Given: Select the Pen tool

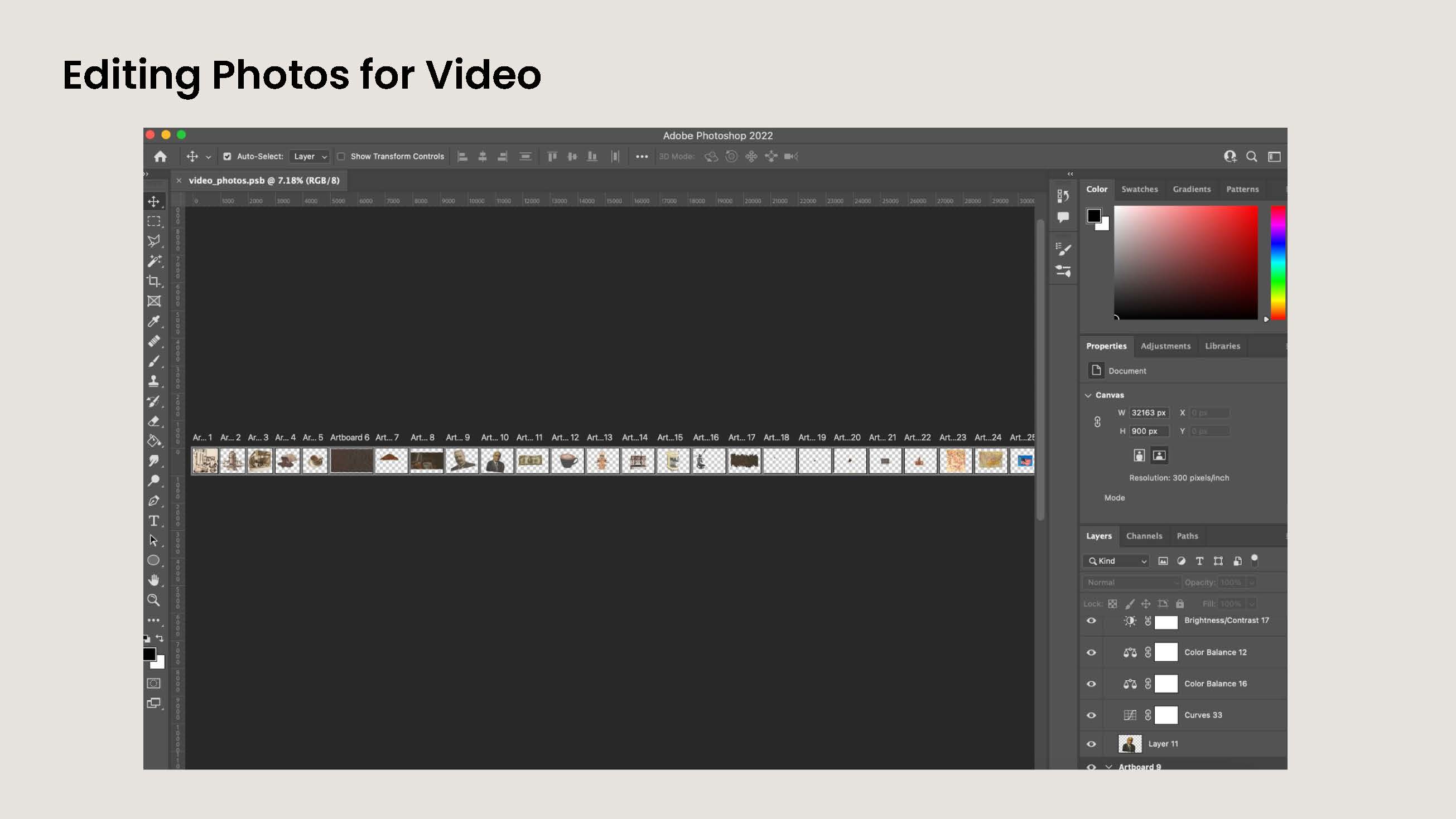Looking at the screenshot, I should click(153, 501).
